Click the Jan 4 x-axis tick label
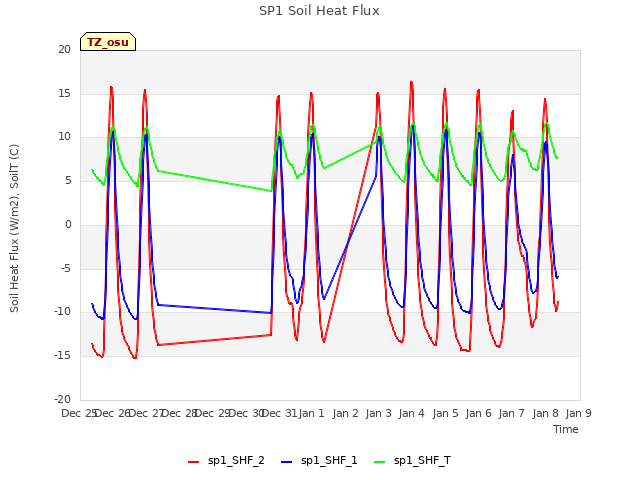The width and height of the screenshot is (640, 480). point(411,413)
